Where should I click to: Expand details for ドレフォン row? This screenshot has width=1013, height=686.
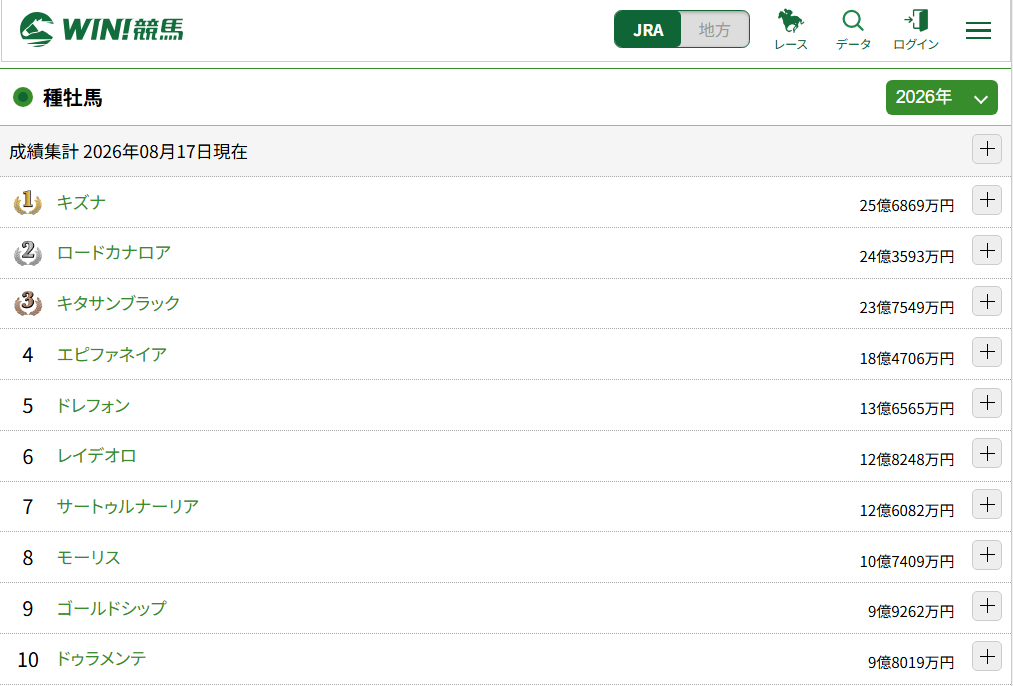coord(987,403)
